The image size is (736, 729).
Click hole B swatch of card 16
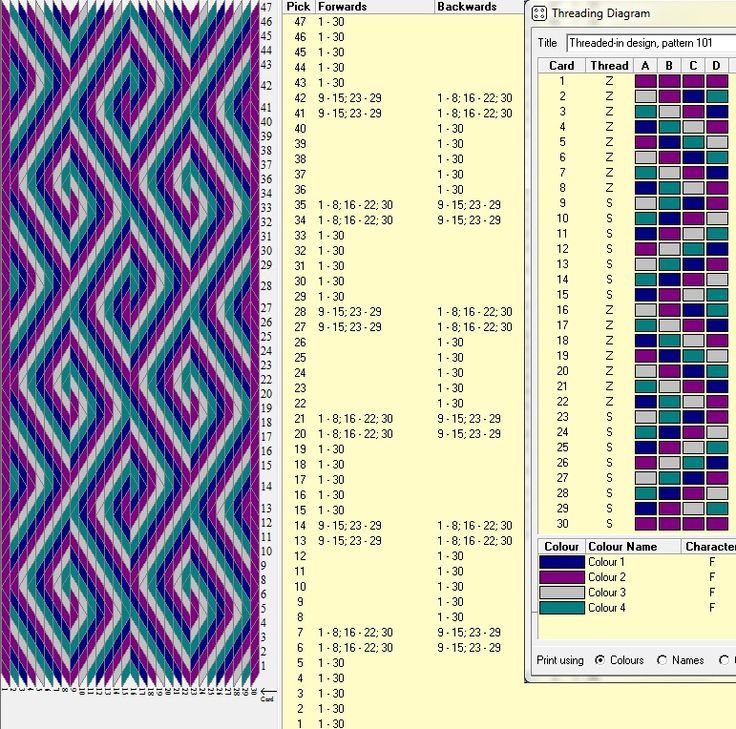(669, 310)
